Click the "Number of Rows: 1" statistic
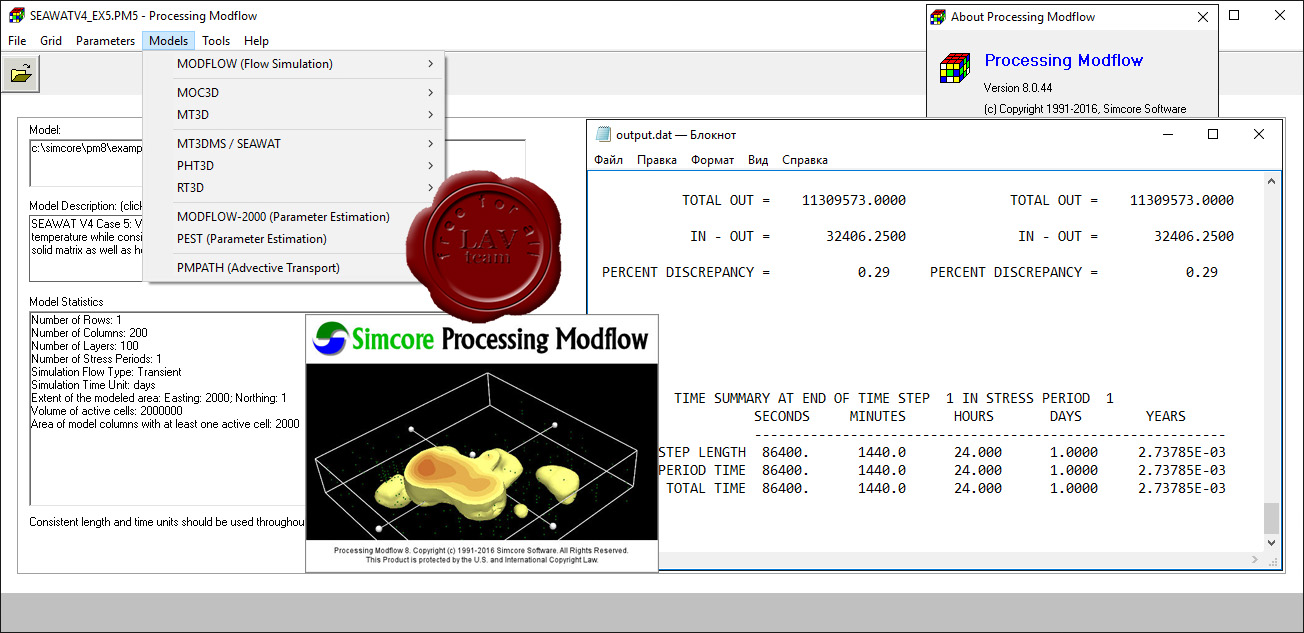 click(x=77, y=320)
